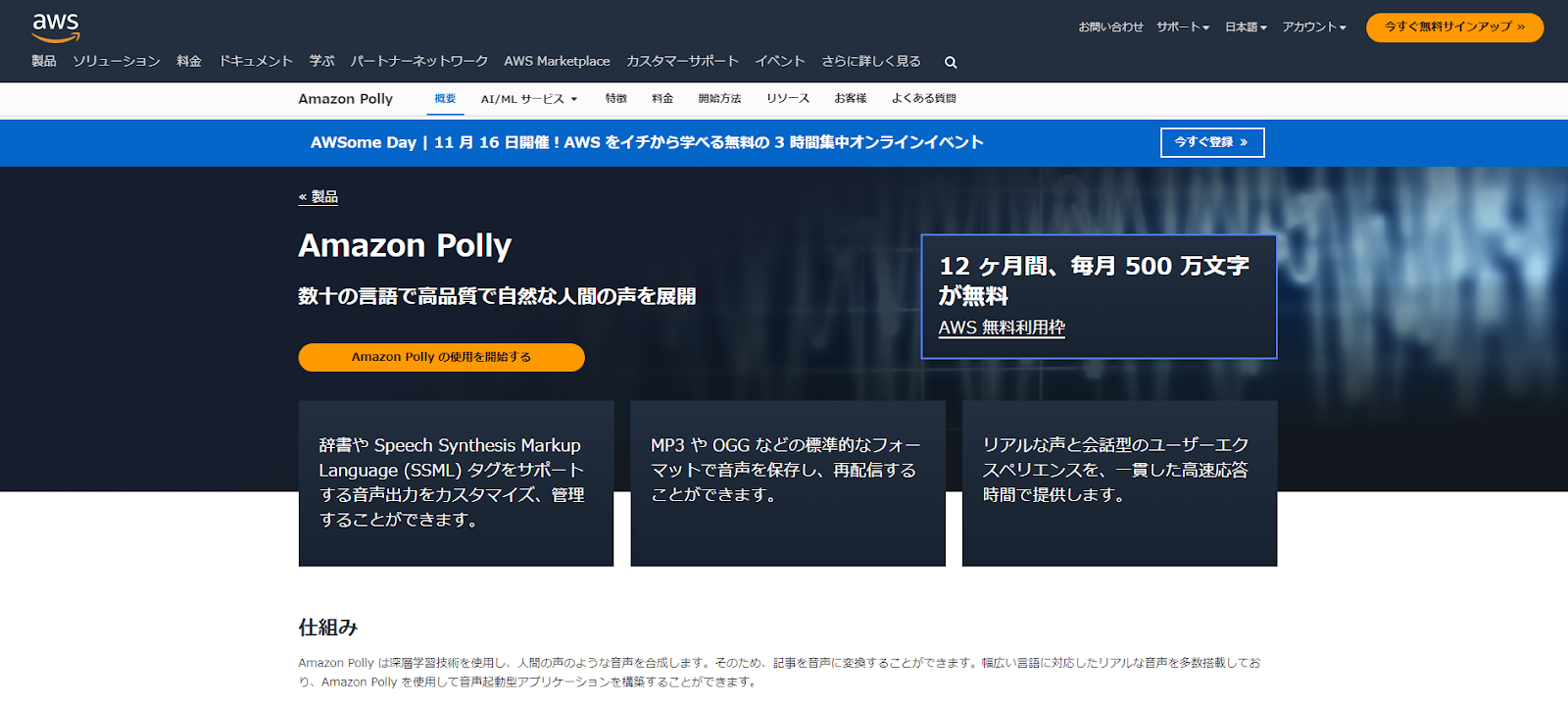This screenshot has width=1568, height=706.
Task: Open パートナーネットワーク menu
Action: pyautogui.click(x=419, y=61)
